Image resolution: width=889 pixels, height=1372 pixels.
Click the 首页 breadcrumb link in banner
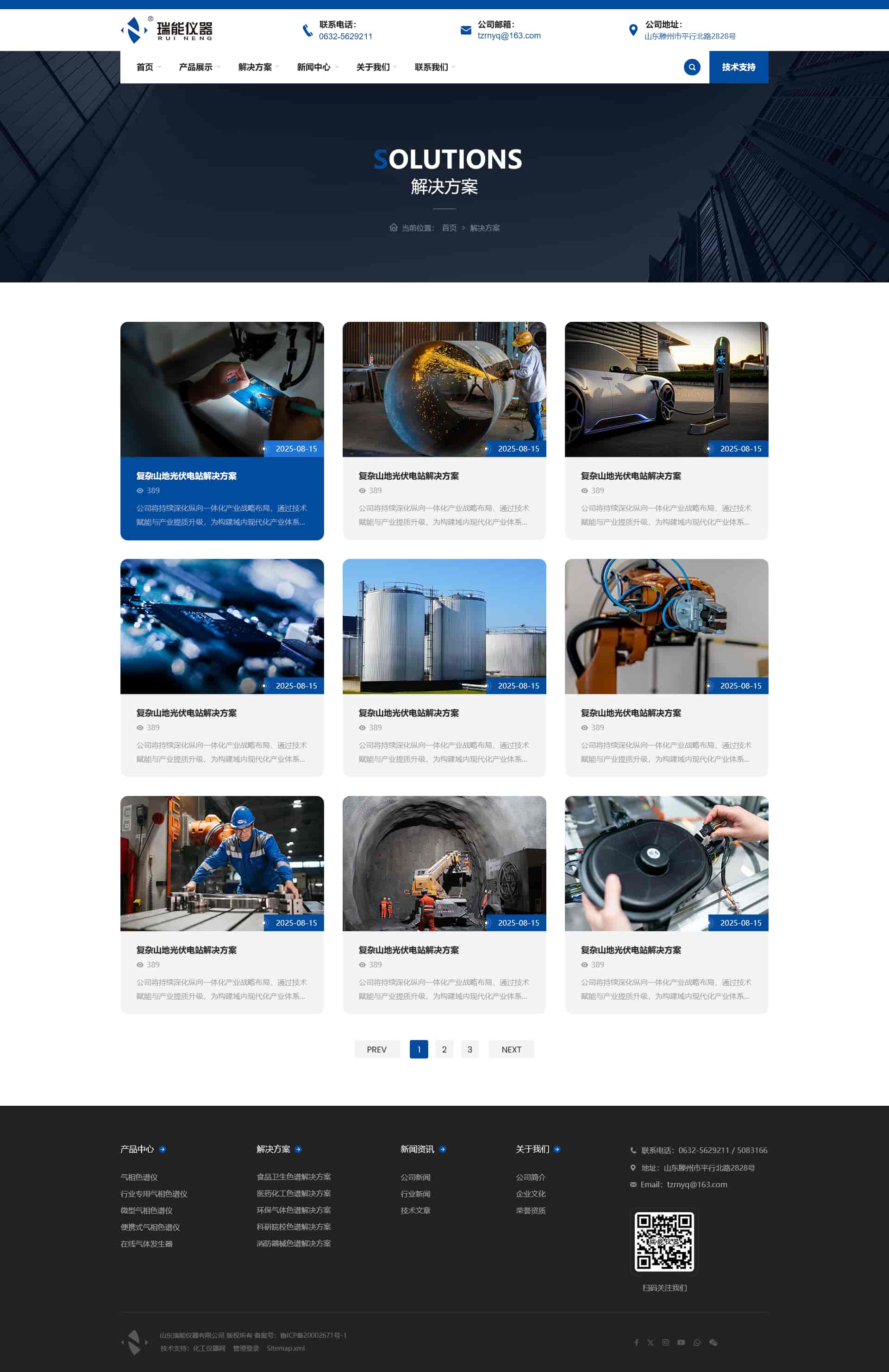point(449,228)
